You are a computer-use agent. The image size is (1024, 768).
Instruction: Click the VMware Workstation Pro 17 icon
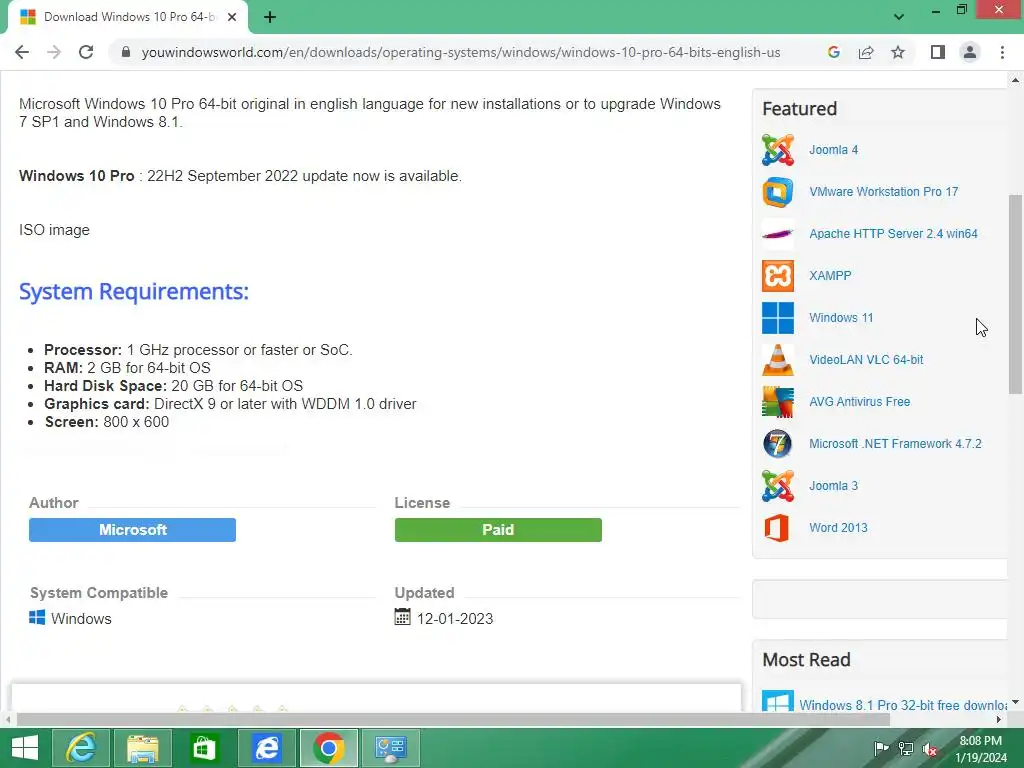pyautogui.click(x=778, y=192)
